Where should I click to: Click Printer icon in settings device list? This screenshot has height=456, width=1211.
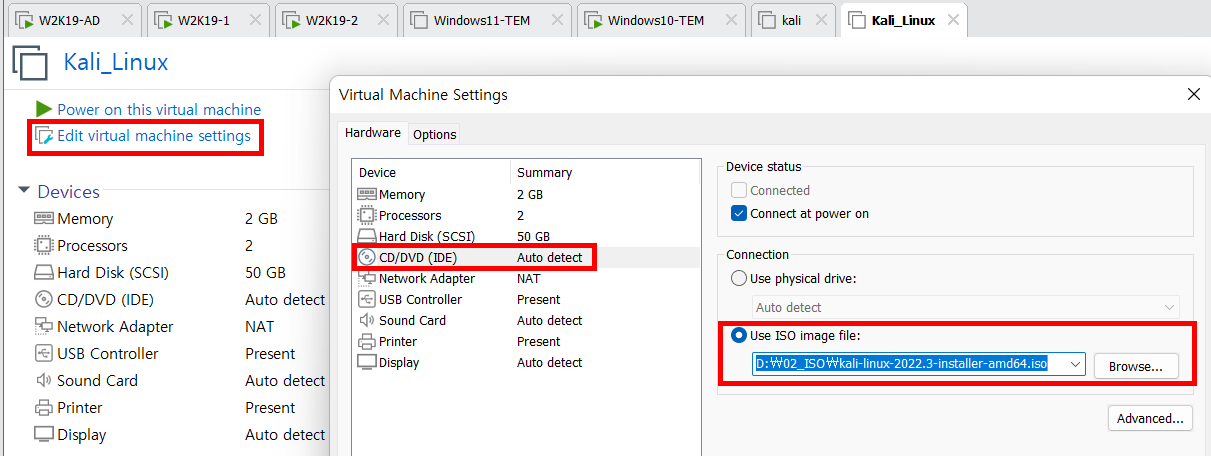tap(367, 341)
